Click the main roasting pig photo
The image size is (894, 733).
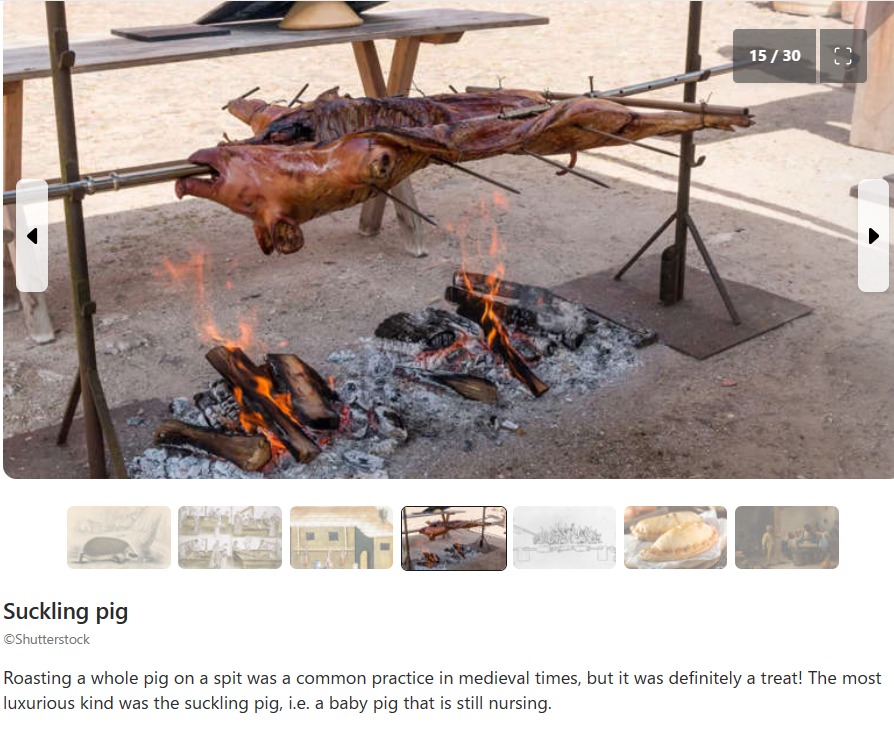pyautogui.click(x=448, y=239)
